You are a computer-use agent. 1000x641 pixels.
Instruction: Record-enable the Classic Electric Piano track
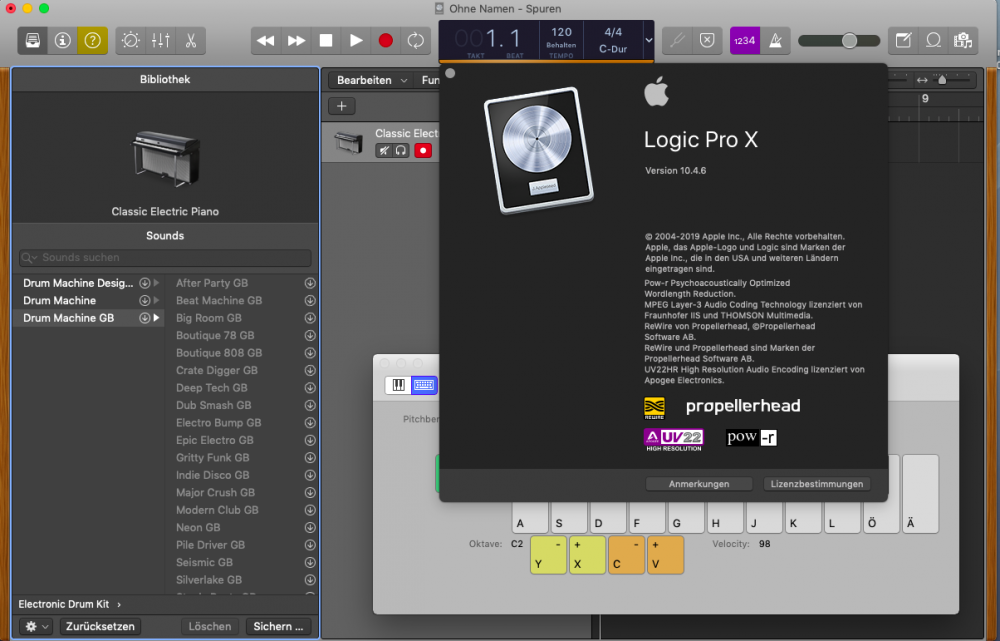pos(423,151)
